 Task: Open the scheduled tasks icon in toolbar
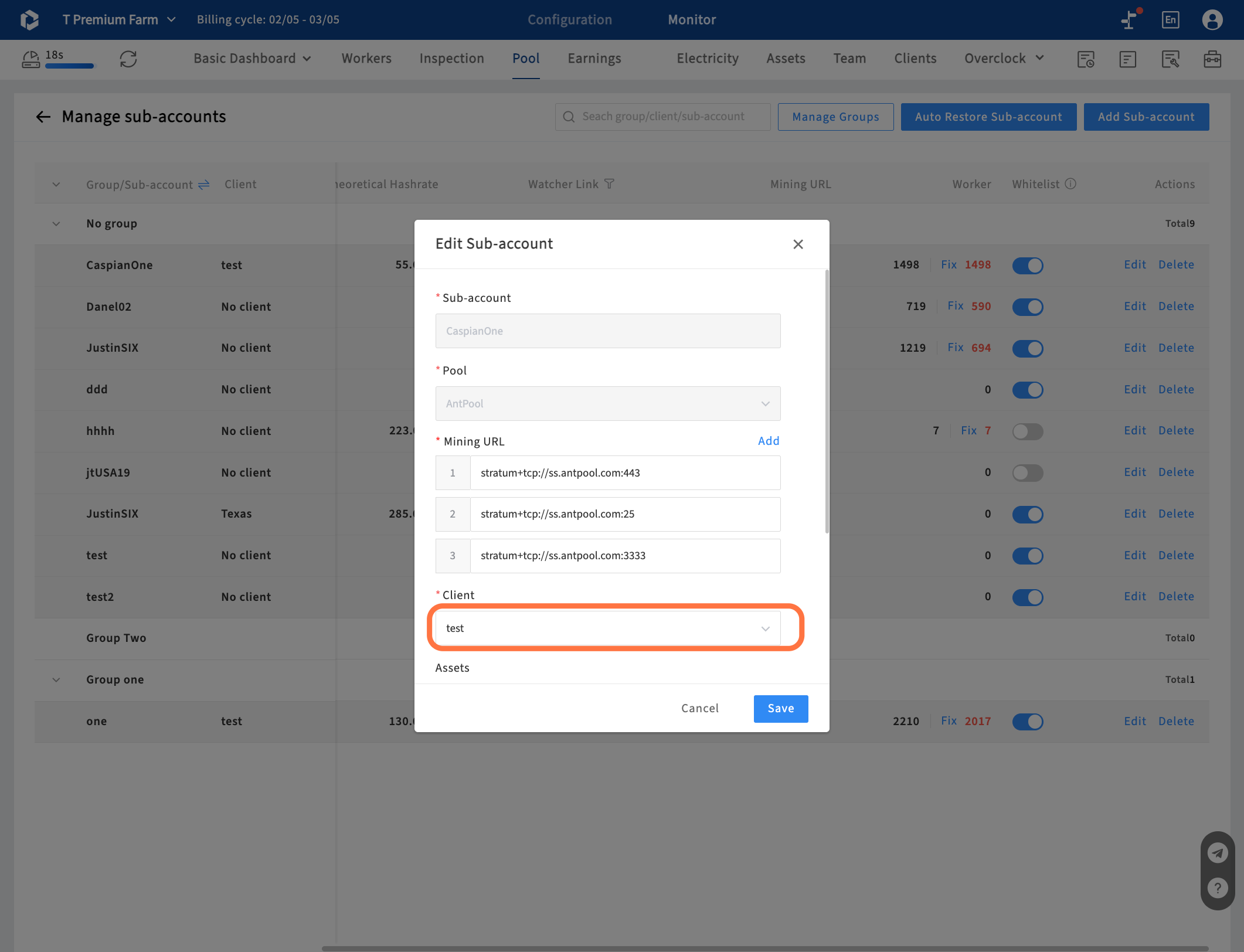click(1086, 59)
